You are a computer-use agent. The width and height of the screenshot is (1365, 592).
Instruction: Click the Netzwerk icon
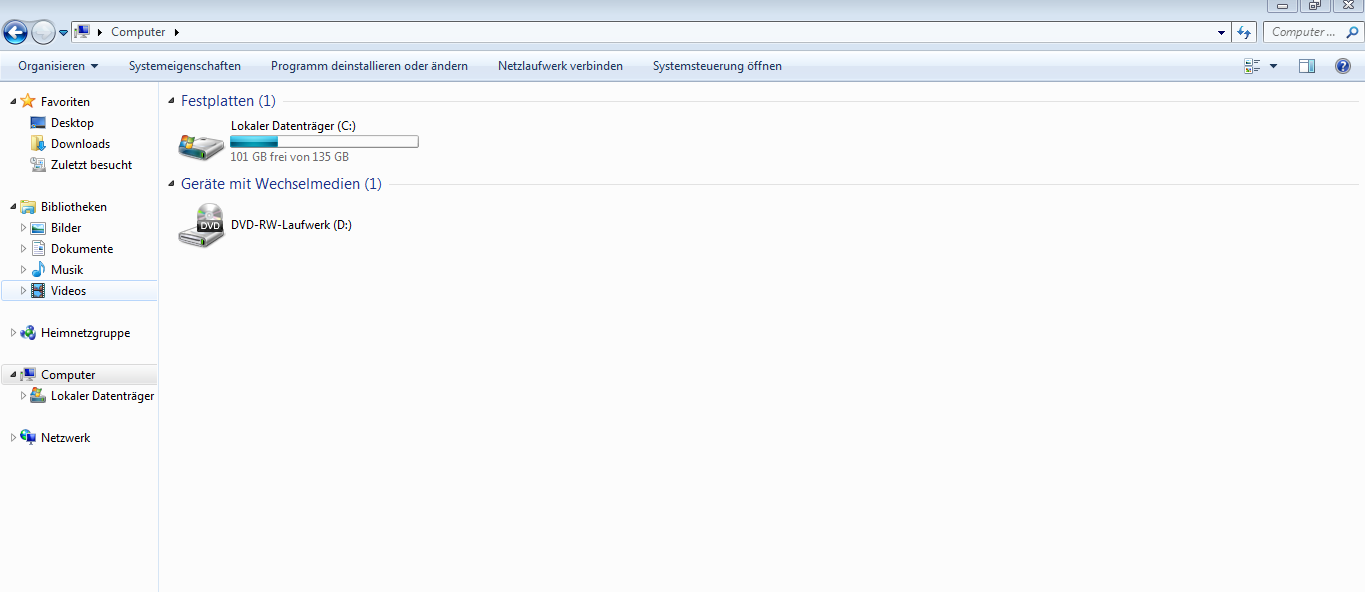click(28, 438)
